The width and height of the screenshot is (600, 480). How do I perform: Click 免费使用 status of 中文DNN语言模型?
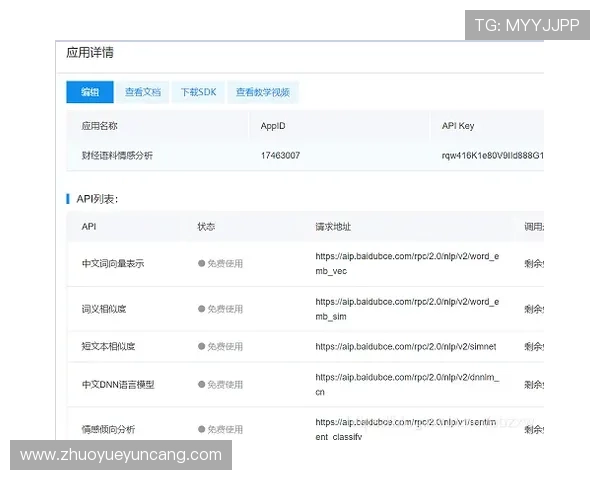pyautogui.click(x=220, y=384)
